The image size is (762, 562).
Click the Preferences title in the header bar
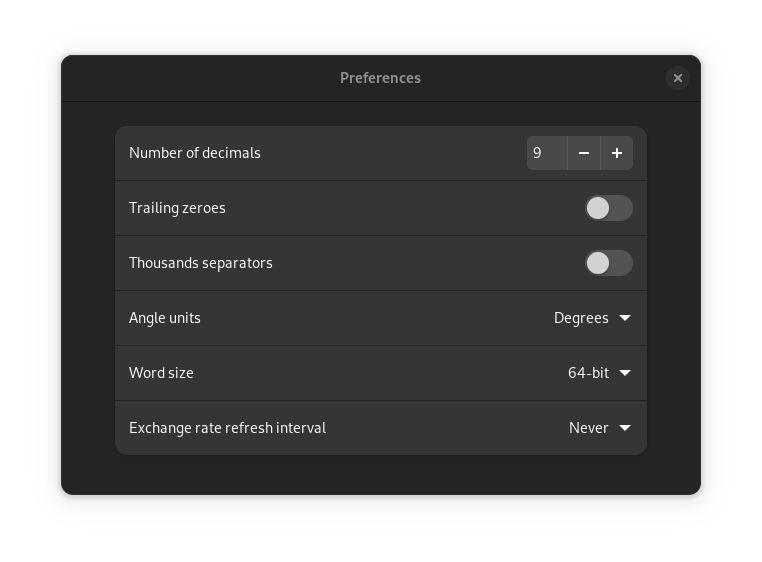pyautogui.click(x=380, y=78)
